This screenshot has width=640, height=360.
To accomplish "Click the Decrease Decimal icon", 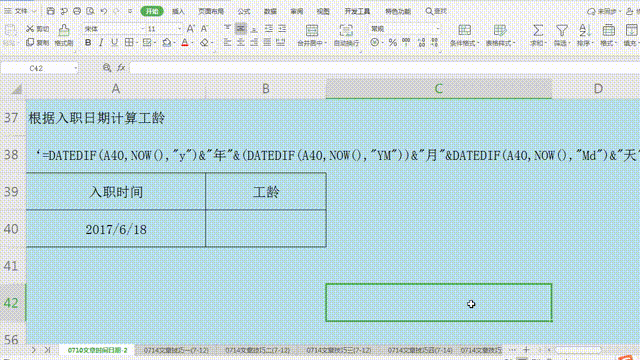I will (434, 42).
